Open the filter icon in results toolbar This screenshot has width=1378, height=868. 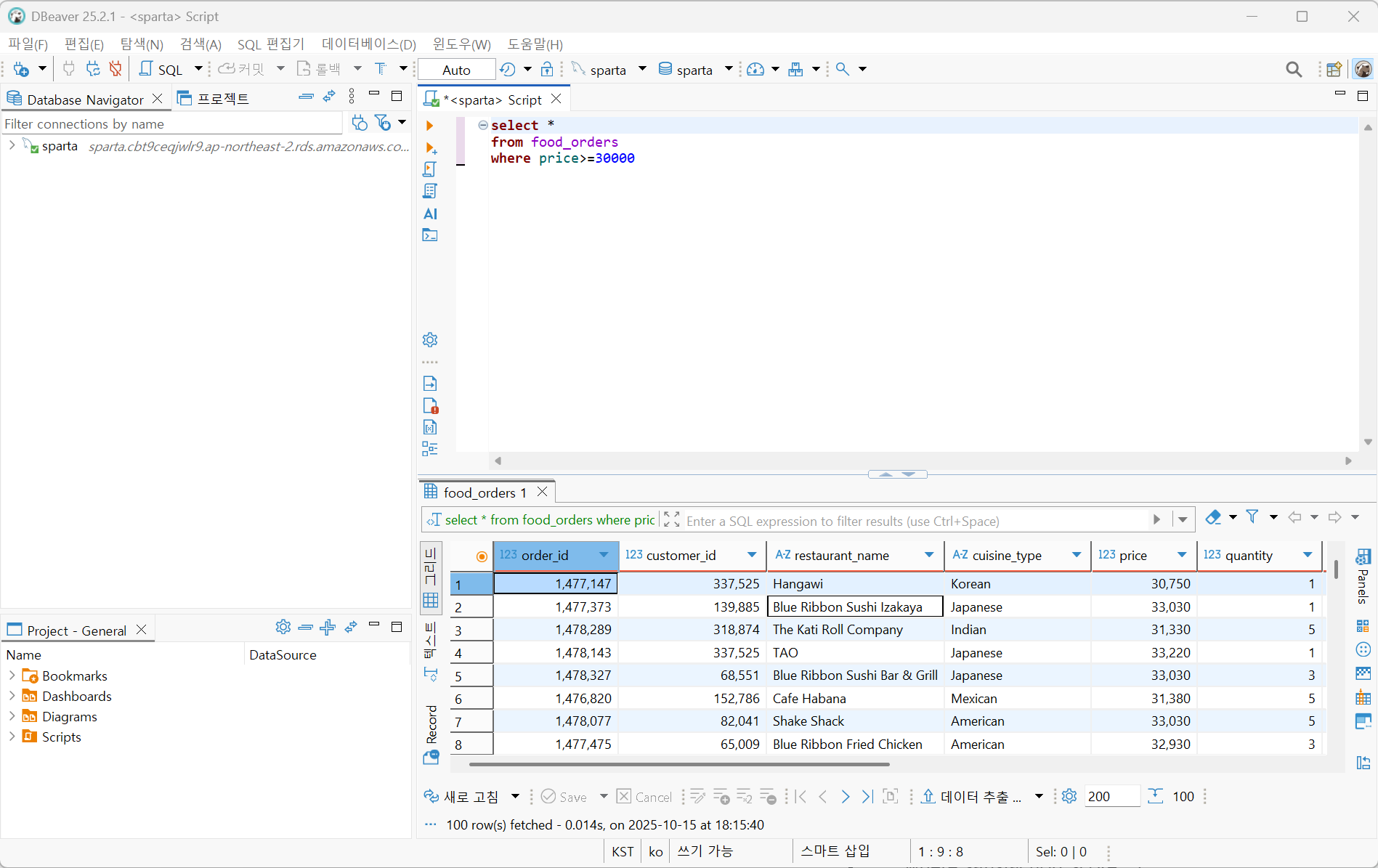tap(1253, 516)
